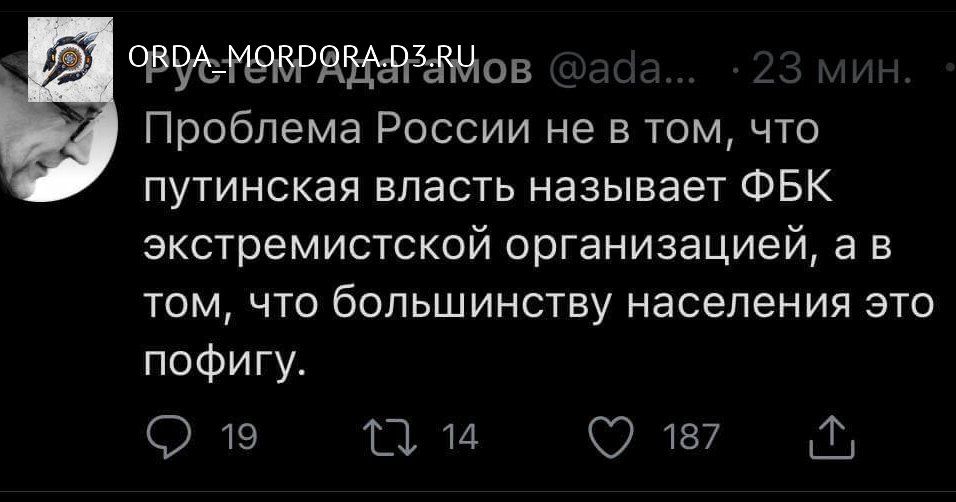Click the like count 187

point(692,437)
